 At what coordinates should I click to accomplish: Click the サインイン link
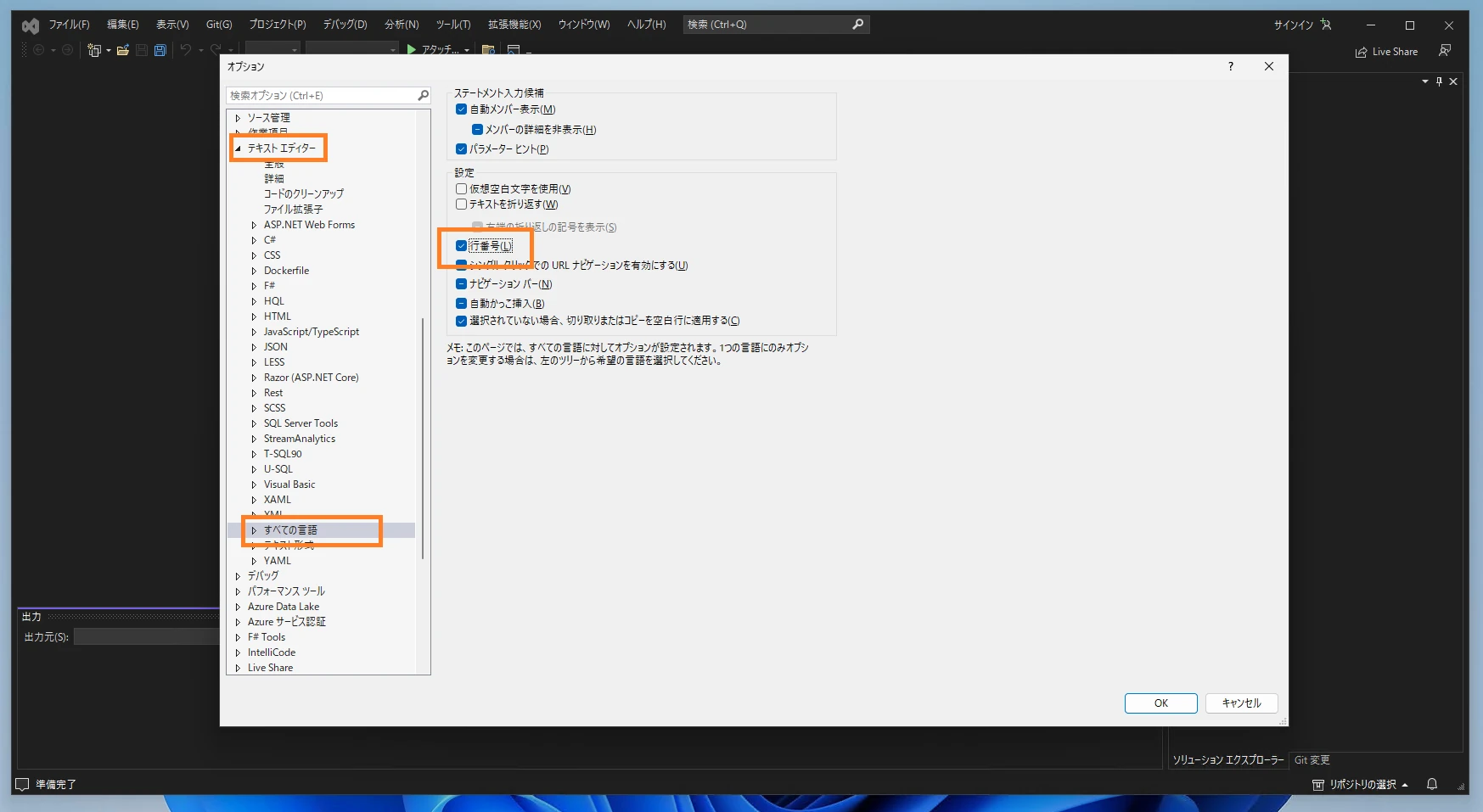coord(1294,25)
